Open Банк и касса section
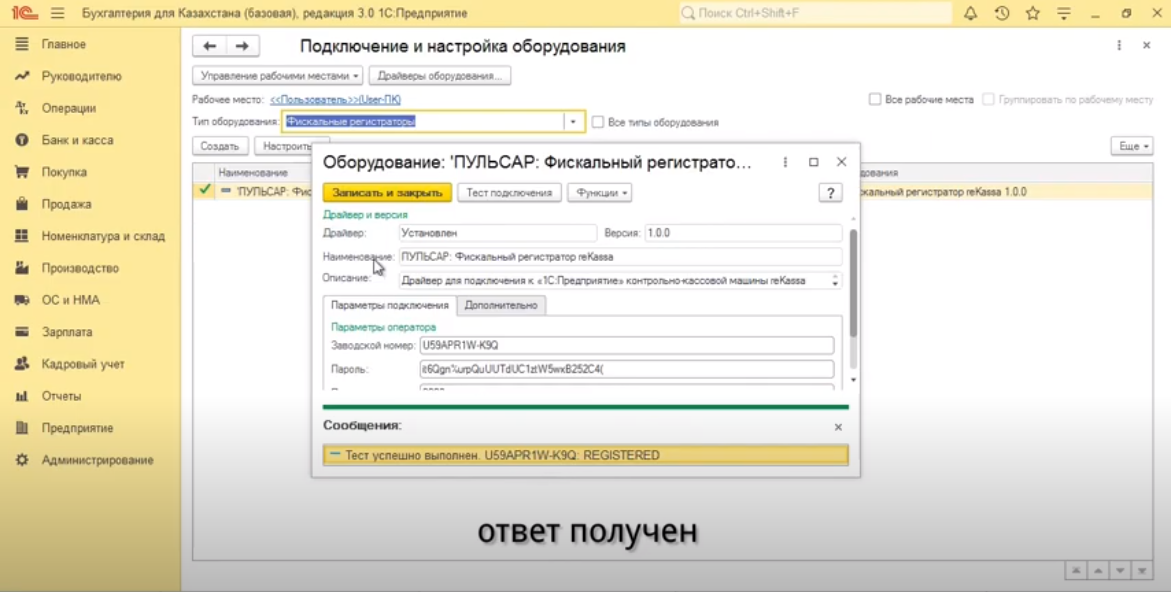Screen dimensions: 1171x592 pos(77,140)
